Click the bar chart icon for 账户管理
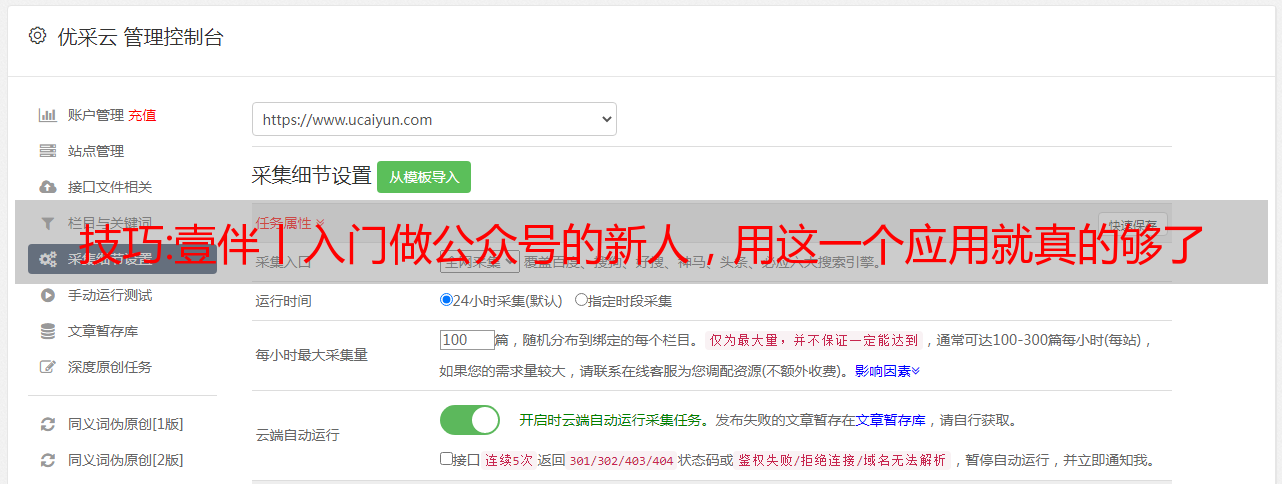 coord(47,115)
